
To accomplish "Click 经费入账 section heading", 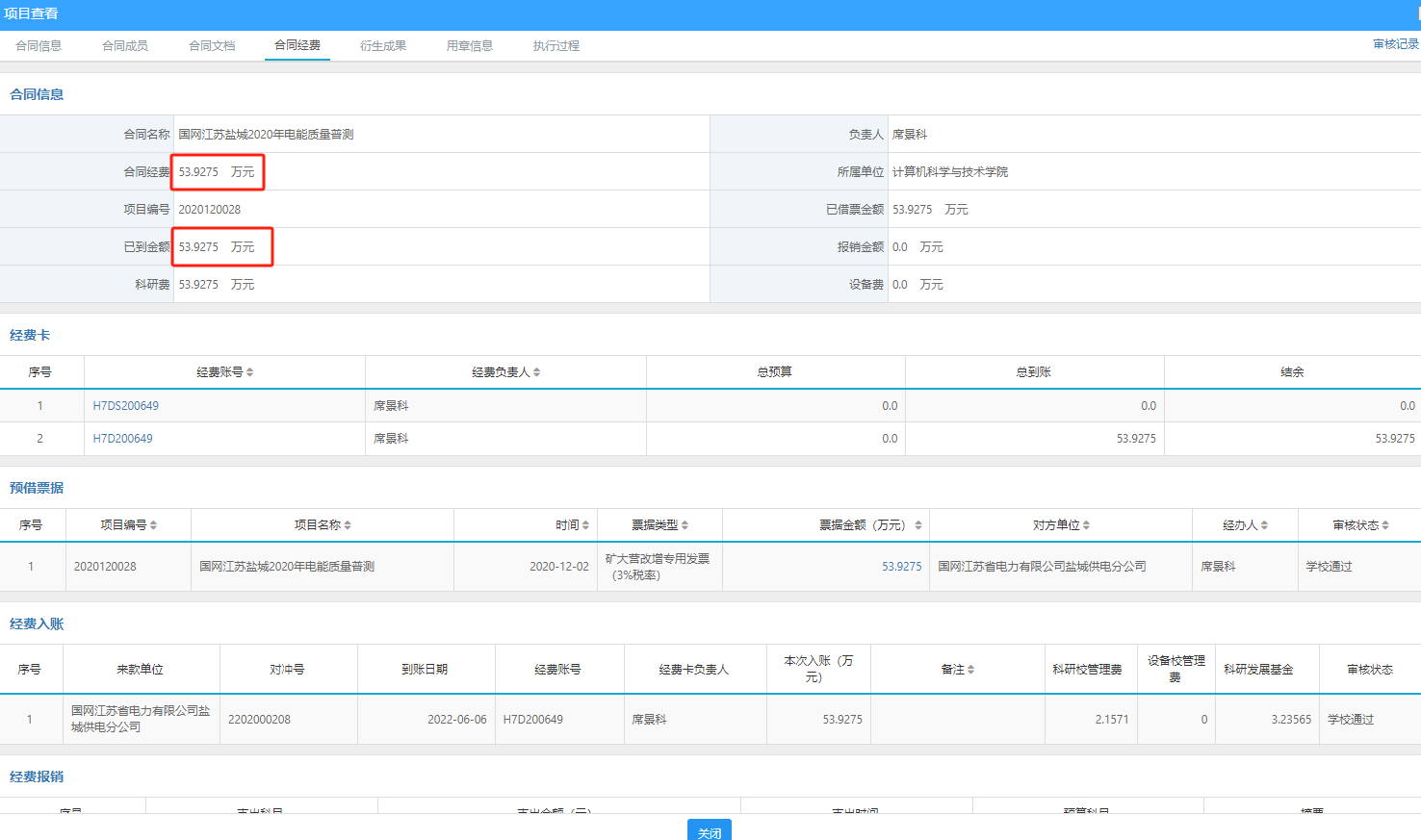I will point(37,624).
